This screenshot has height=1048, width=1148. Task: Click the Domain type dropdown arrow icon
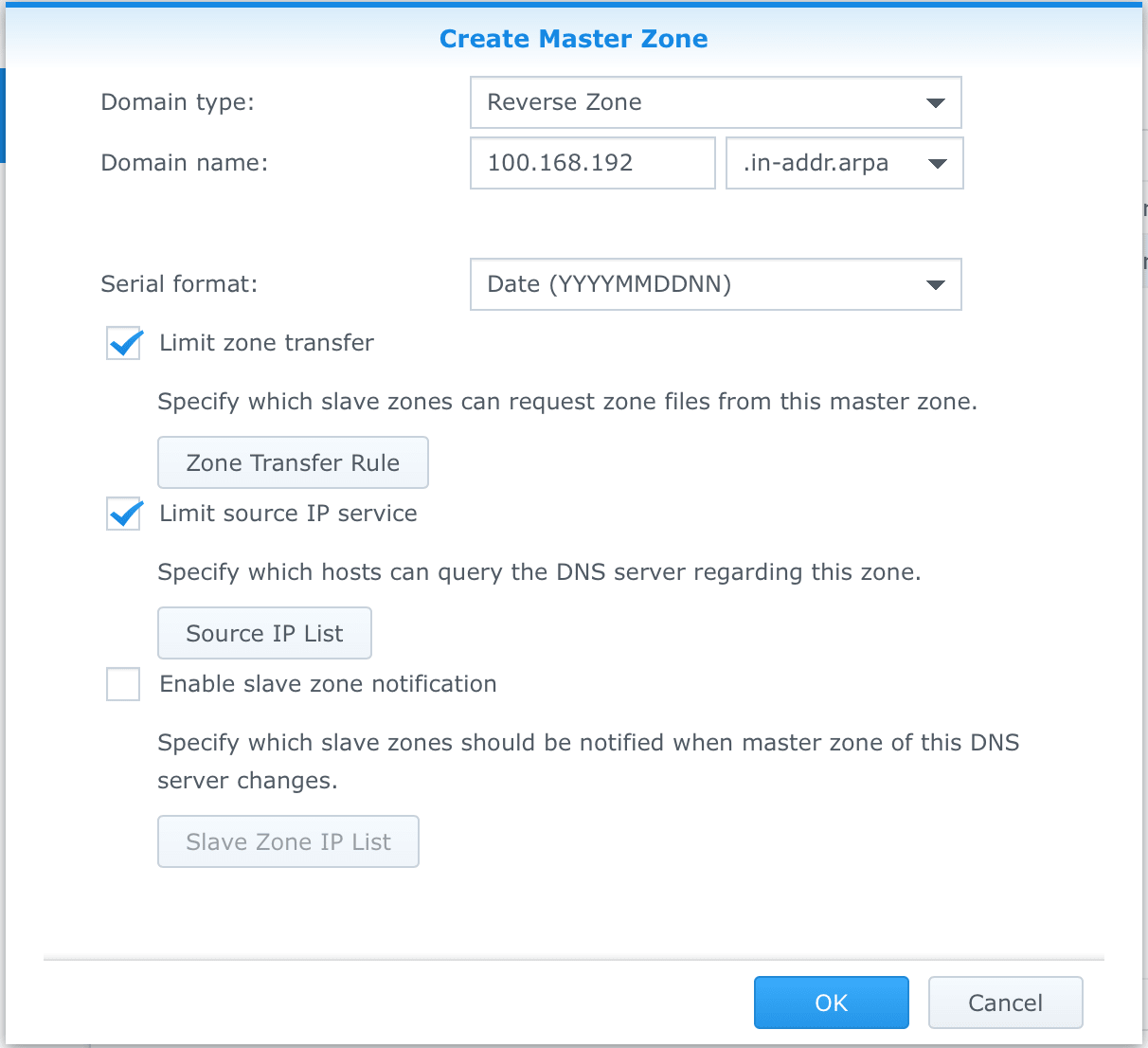(935, 102)
